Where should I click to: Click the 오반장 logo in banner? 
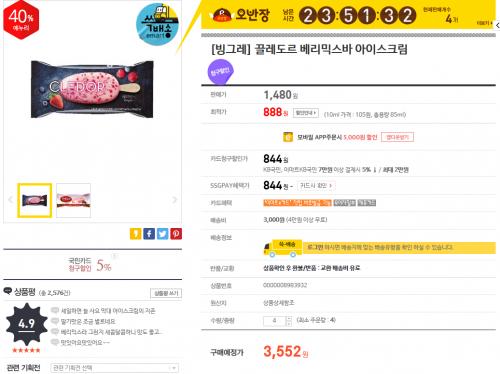coord(241,15)
